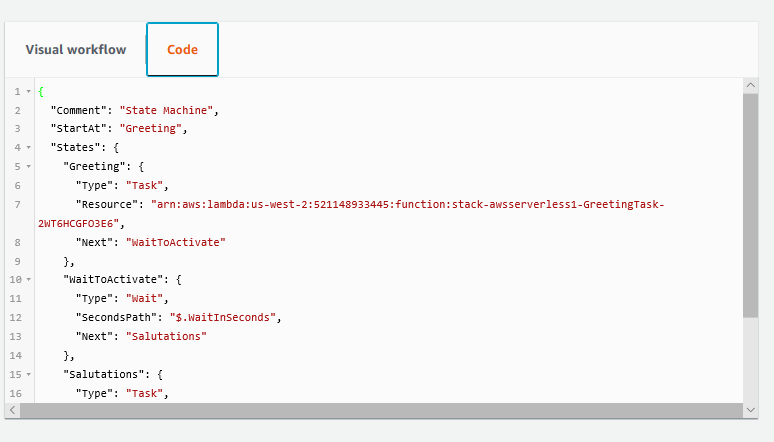
Task: Click line number 12 in the gutter
Action: pos(15,318)
